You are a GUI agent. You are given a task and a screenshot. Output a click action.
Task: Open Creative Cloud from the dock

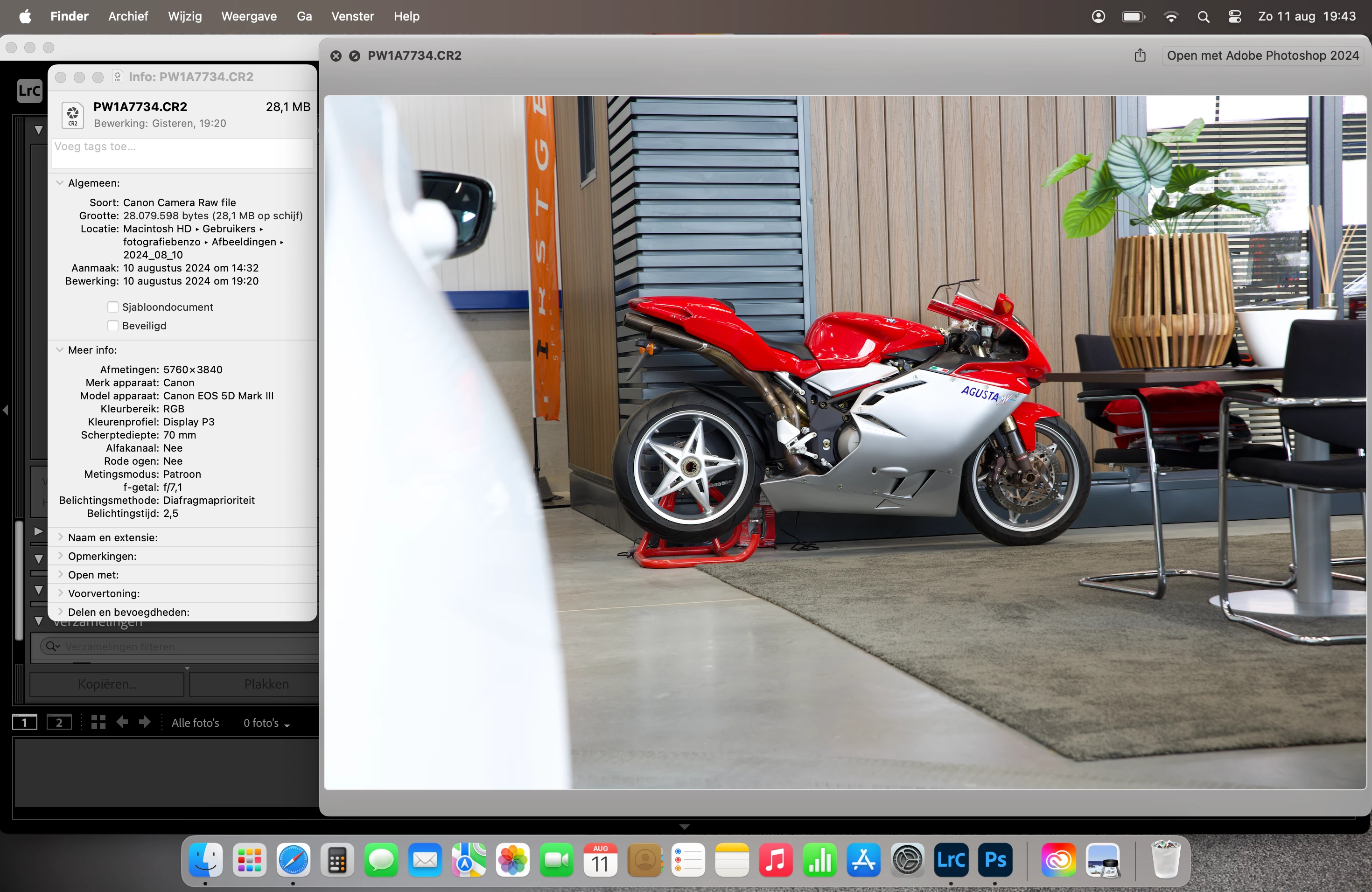1058,860
